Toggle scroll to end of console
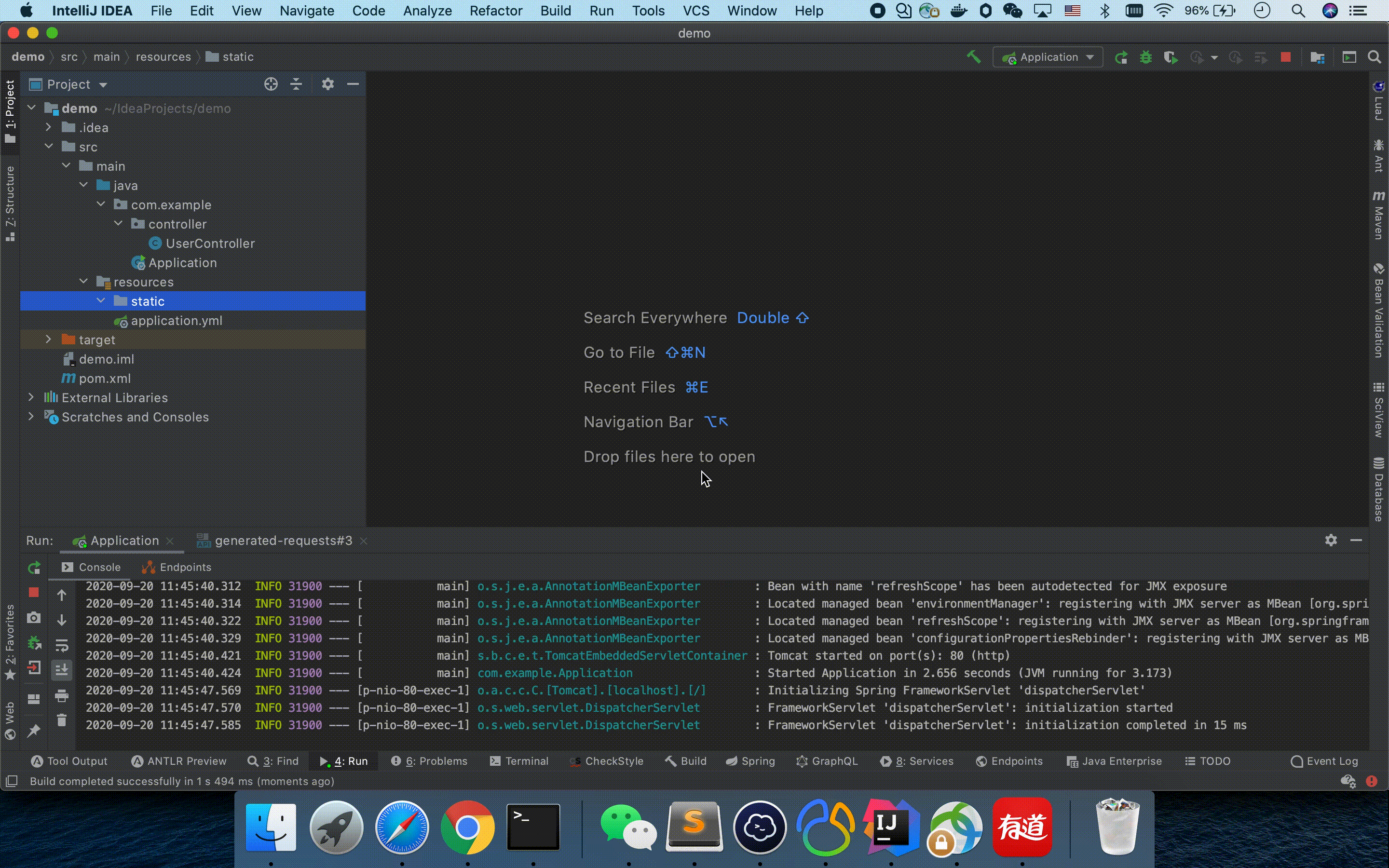The image size is (1389, 868). (62, 669)
